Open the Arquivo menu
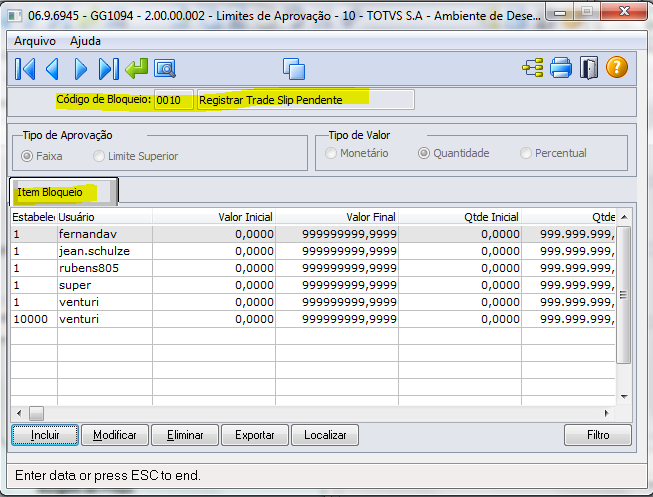The height and width of the screenshot is (497, 653). pos(34,41)
